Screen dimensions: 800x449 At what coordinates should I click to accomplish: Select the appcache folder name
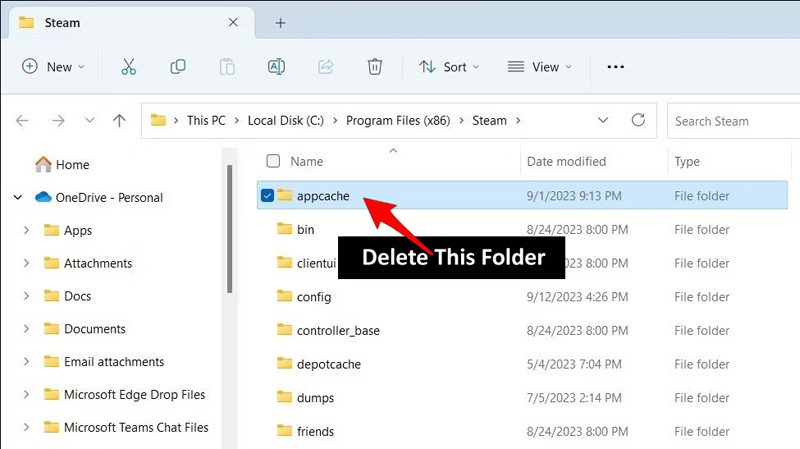pyautogui.click(x=323, y=196)
